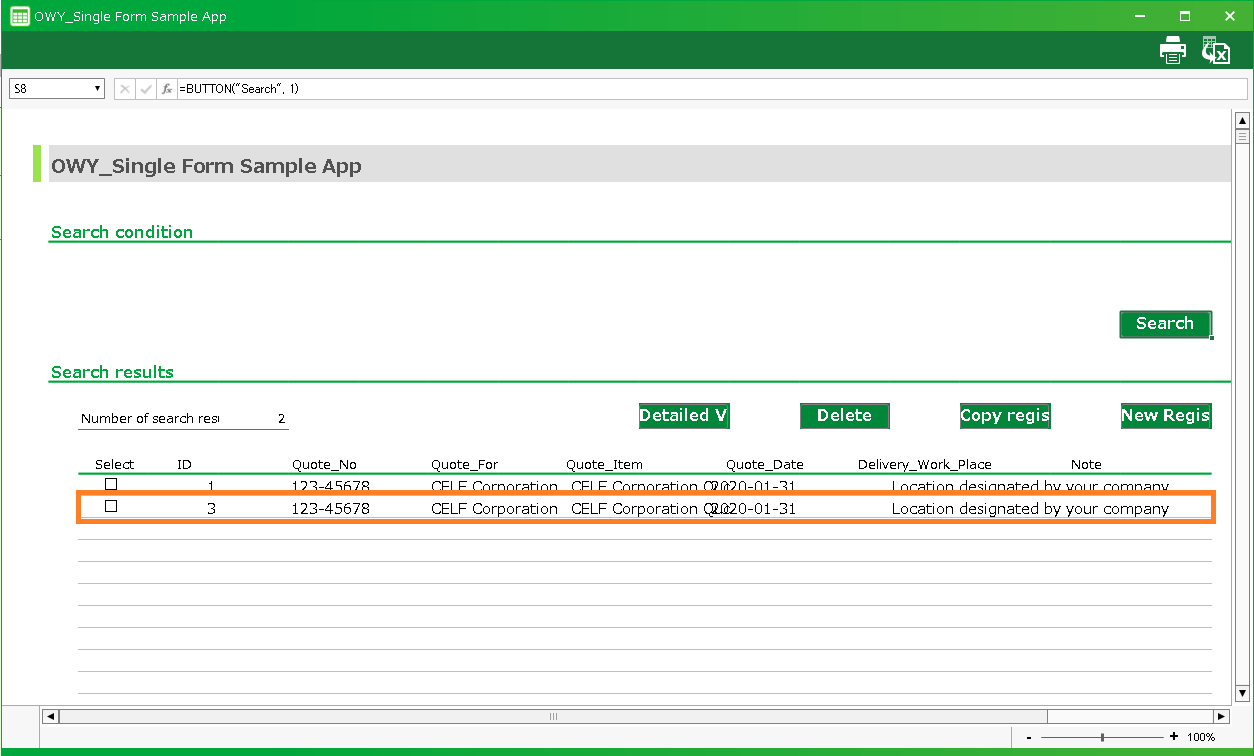Click the Excel export icon
1254x756 pixels.
[x=1215, y=50]
